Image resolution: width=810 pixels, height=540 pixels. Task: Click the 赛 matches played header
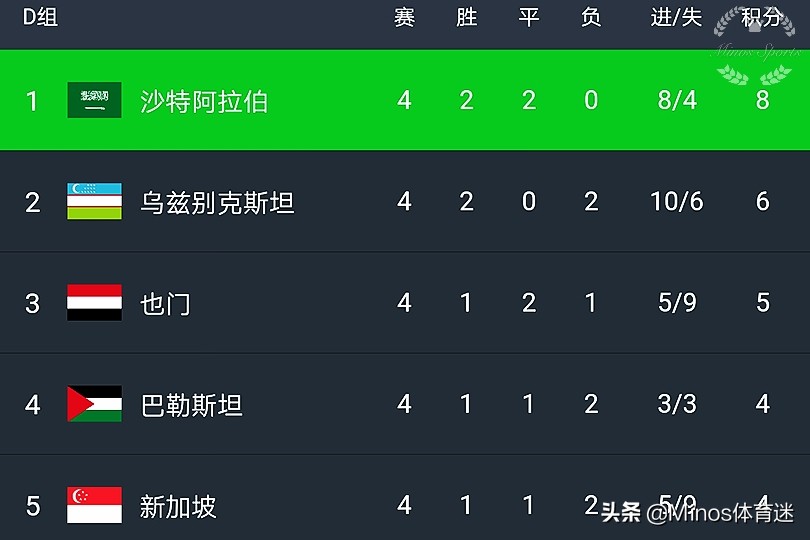(x=404, y=17)
